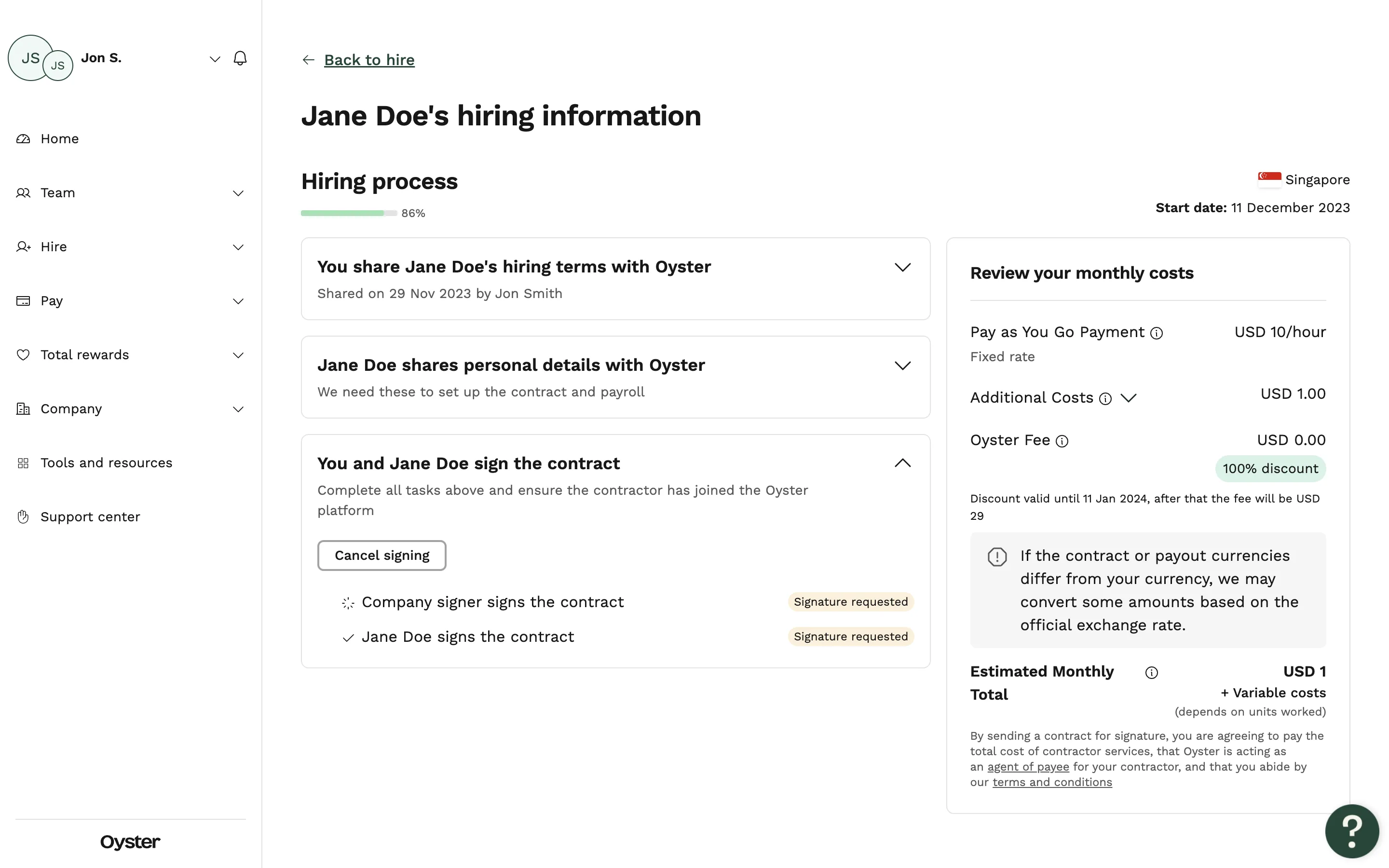1389x868 pixels.
Task: Open the notifications bell
Action: (240, 58)
